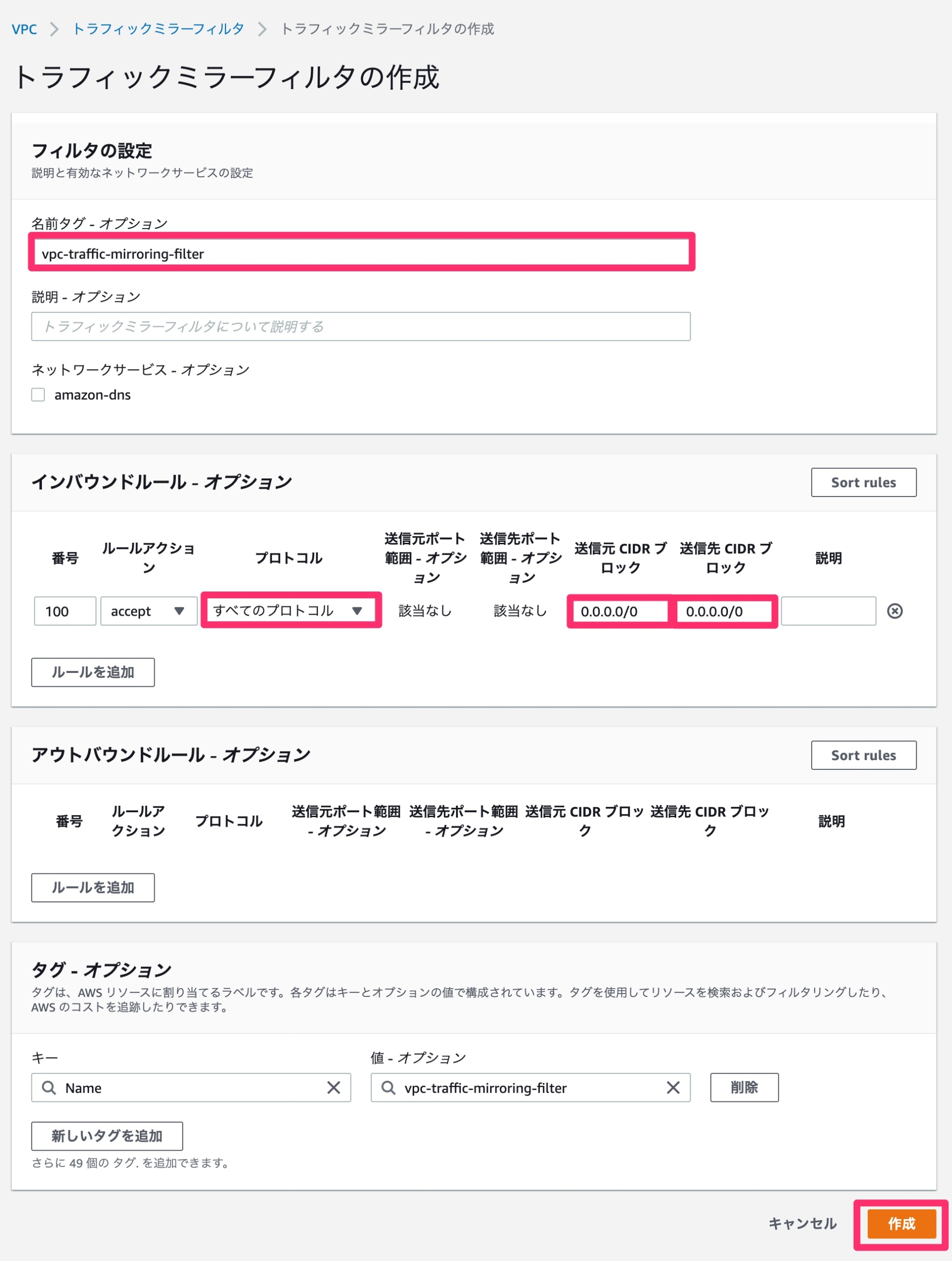Remove inbound rule 100 with the circled X icon
The image size is (952, 1261).
coord(895,611)
